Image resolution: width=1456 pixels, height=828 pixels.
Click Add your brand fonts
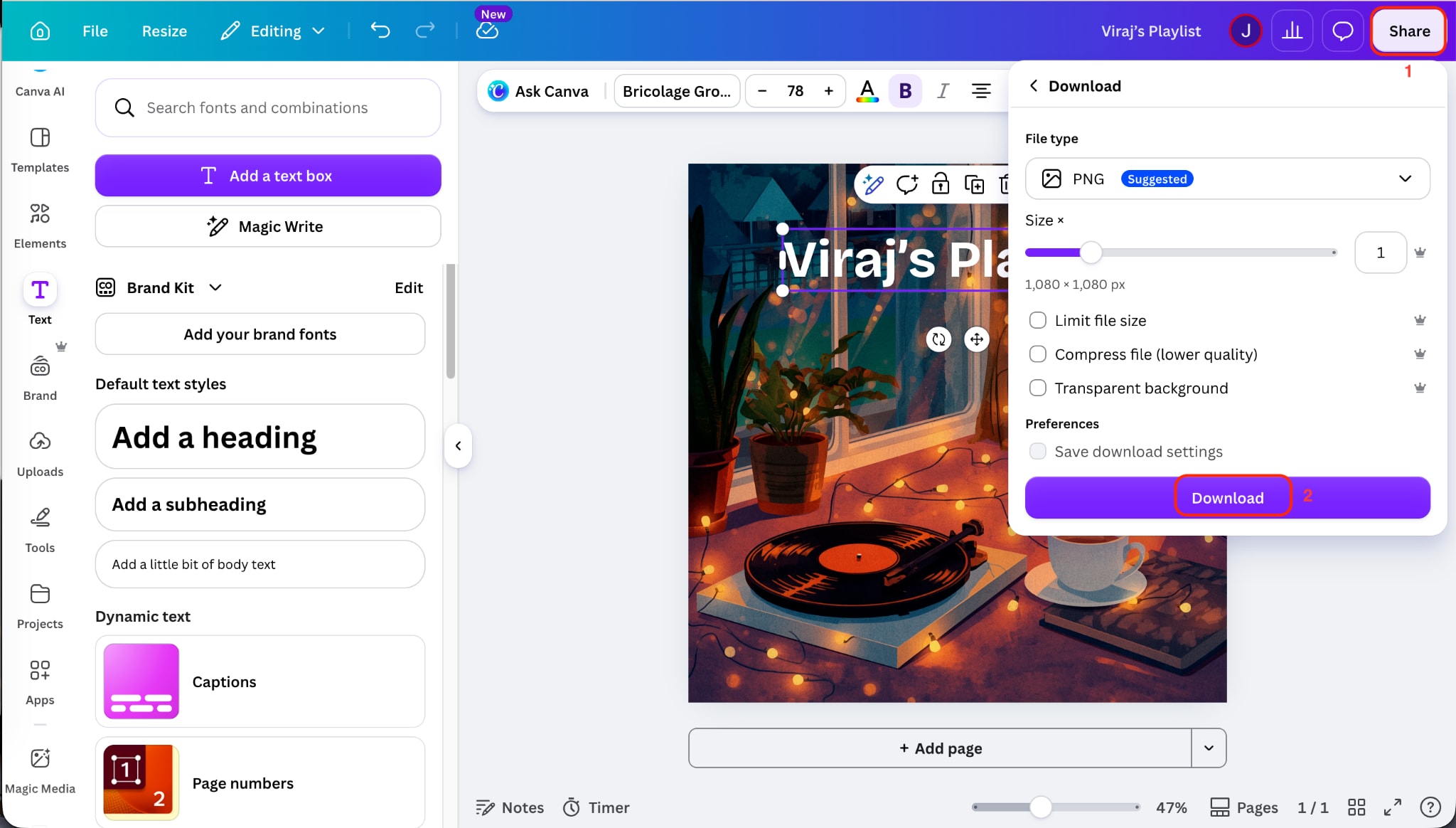click(x=260, y=334)
